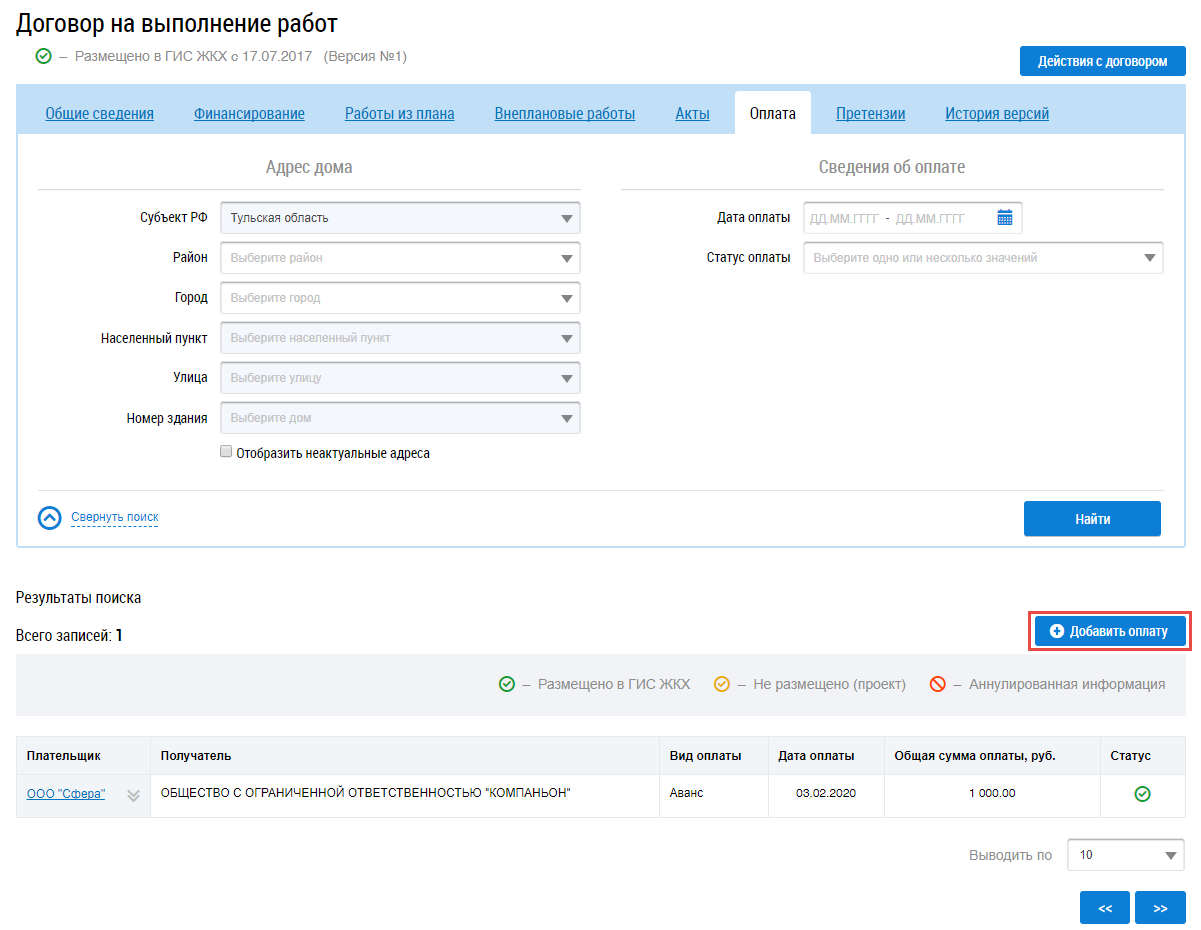The width and height of the screenshot is (1201, 930).
Task: Open the Акты tab
Action: point(692,114)
